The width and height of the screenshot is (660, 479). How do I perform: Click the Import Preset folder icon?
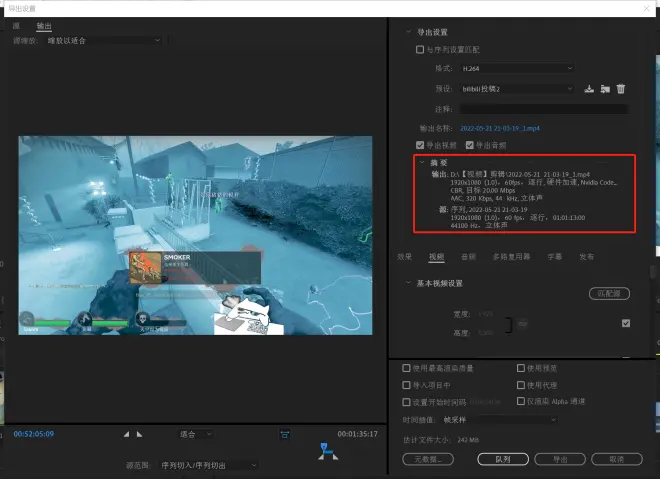click(605, 89)
